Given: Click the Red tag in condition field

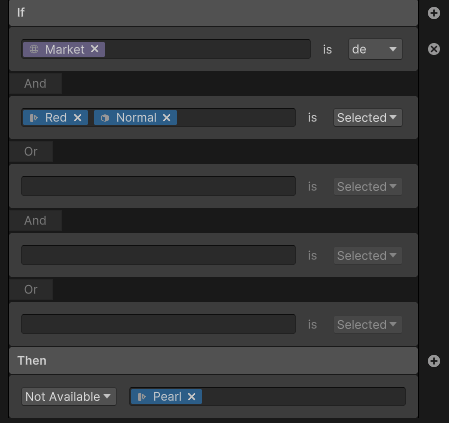Looking at the screenshot, I should click(x=55, y=118).
